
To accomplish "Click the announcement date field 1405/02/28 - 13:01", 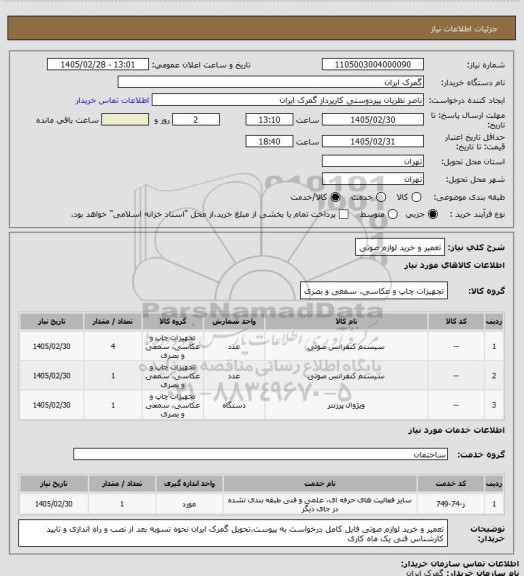I will [x=98, y=64].
